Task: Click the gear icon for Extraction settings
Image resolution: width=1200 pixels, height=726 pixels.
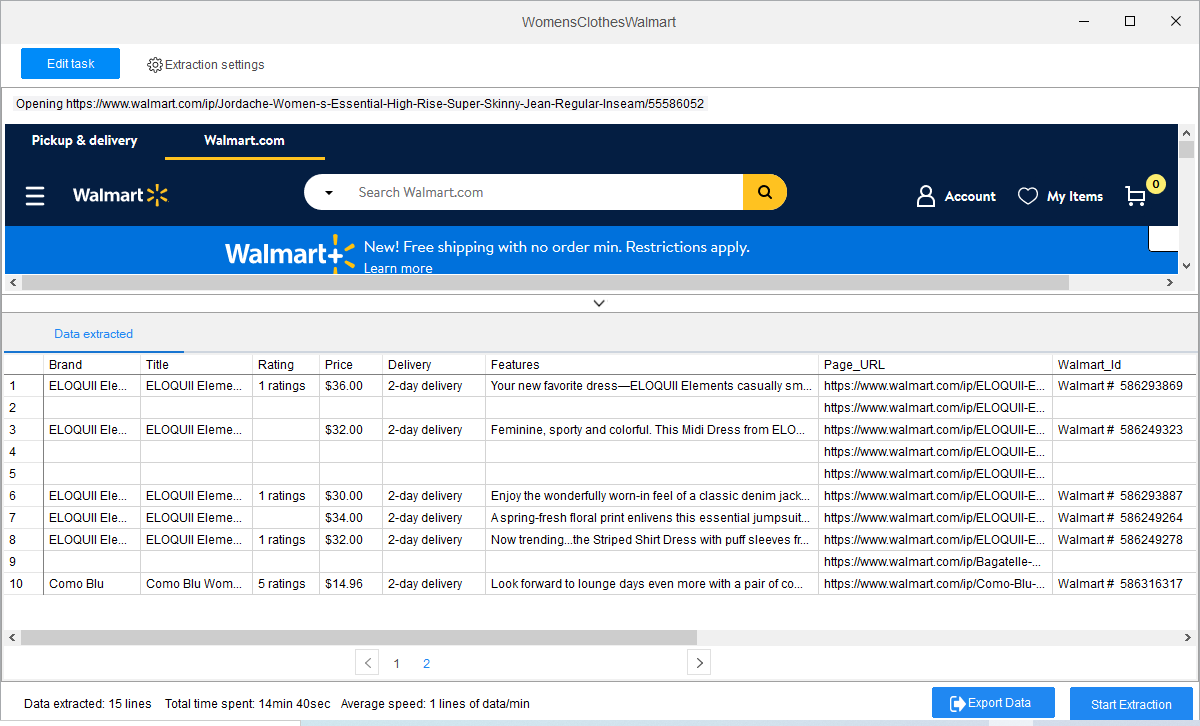Action: (x=155, y=65)
